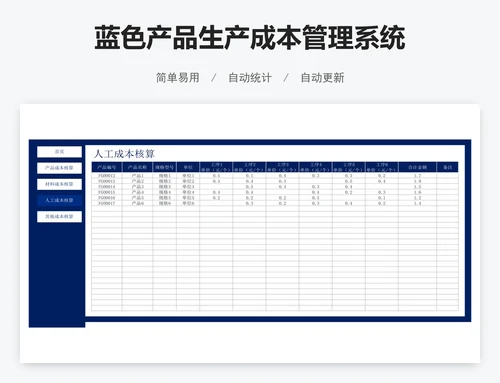Image resolution: width=500 pixels, height=383 pixels.
Task: Click the 自动更新 tagline text
Action: (x=322, y=78)
